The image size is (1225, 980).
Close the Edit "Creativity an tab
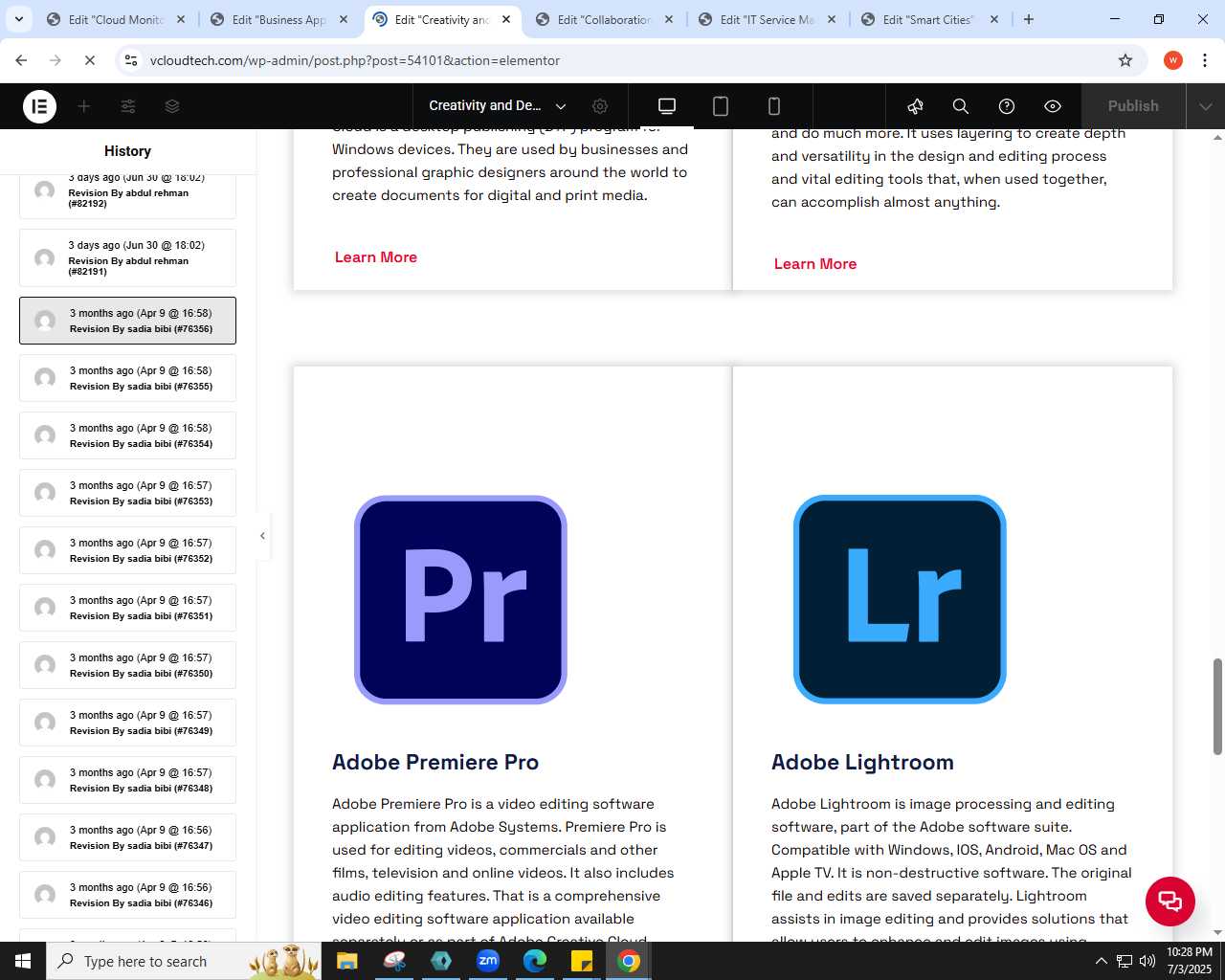(x=506, y=19)
